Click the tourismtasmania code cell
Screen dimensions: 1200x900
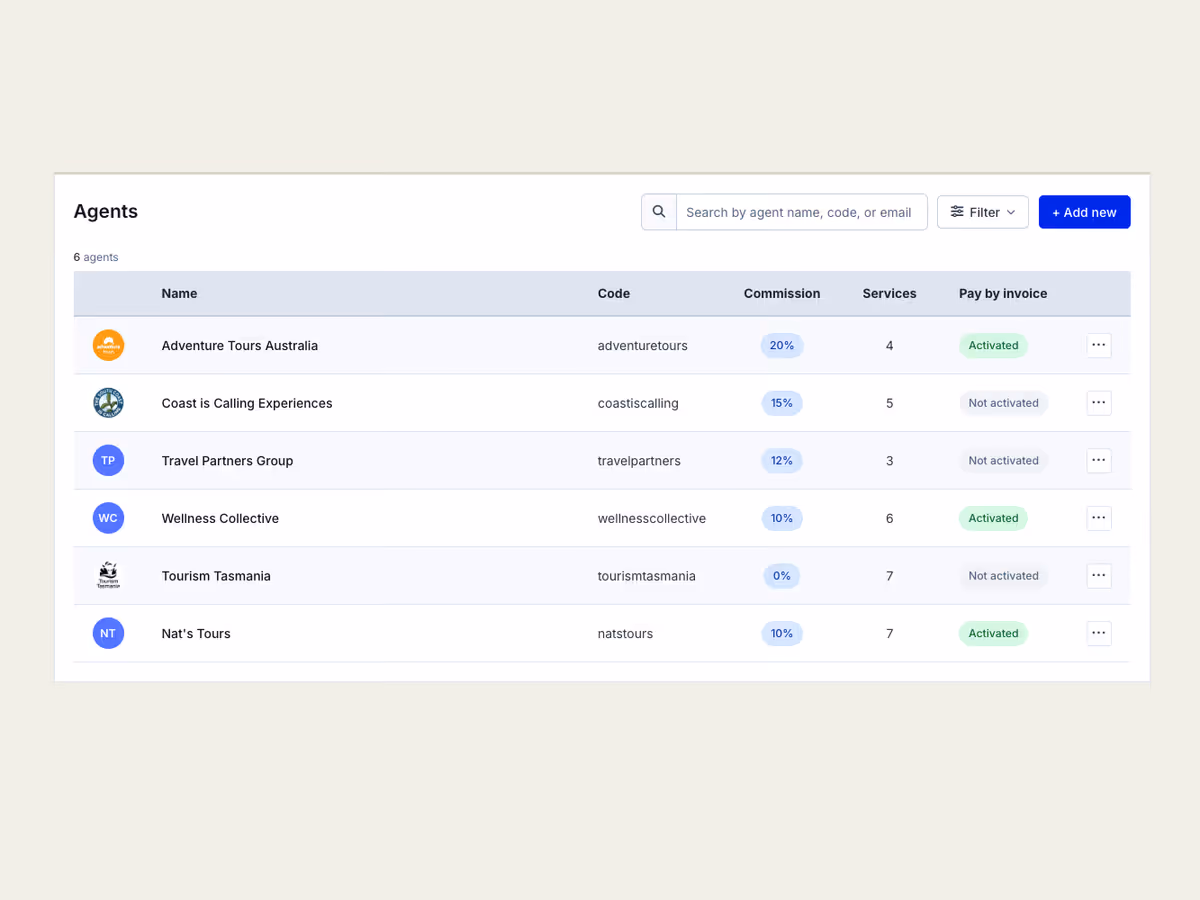647,576
